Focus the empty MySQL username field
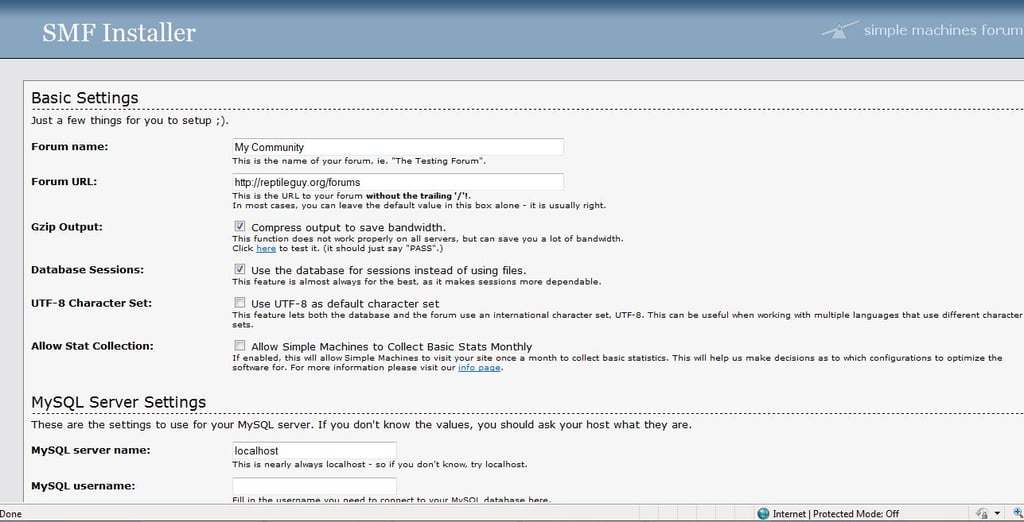 [314, 486]
